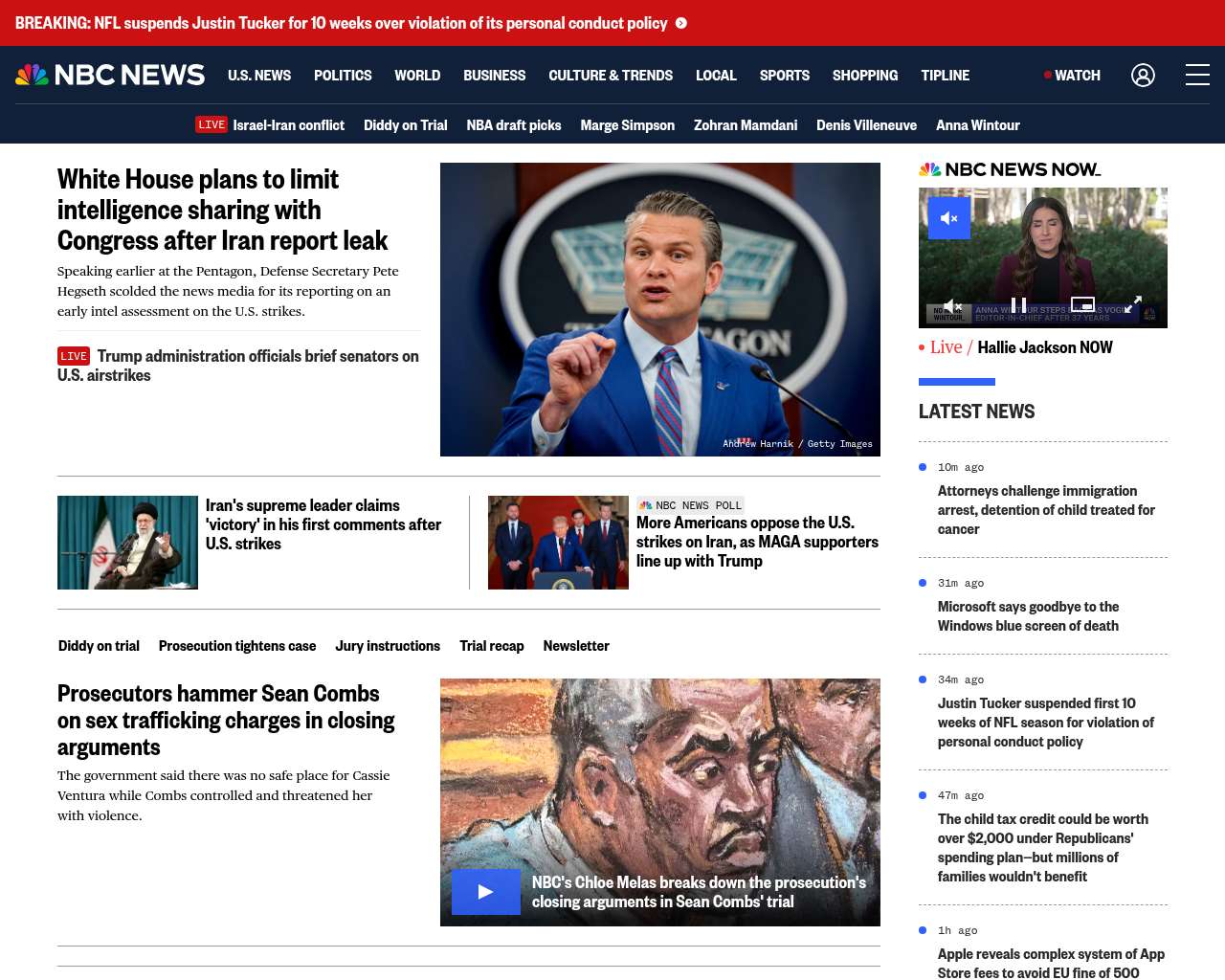Open the Sports section
The width and height of the screenshot is (1225, 980).
(785, 75)
